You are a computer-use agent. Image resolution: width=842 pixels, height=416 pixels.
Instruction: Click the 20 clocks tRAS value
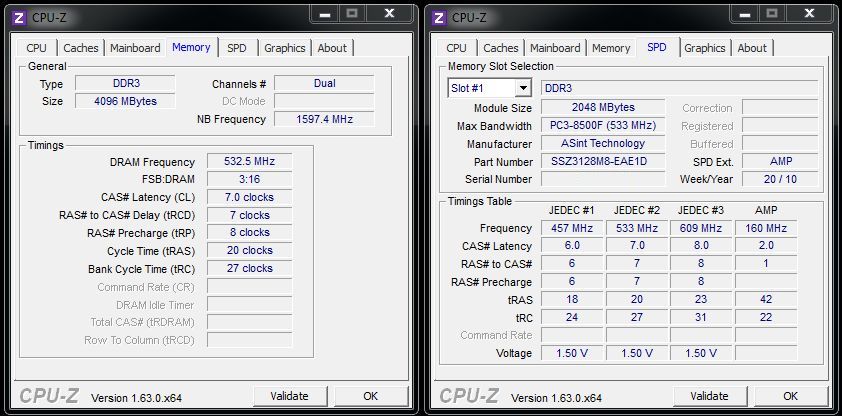pos(250,250)
